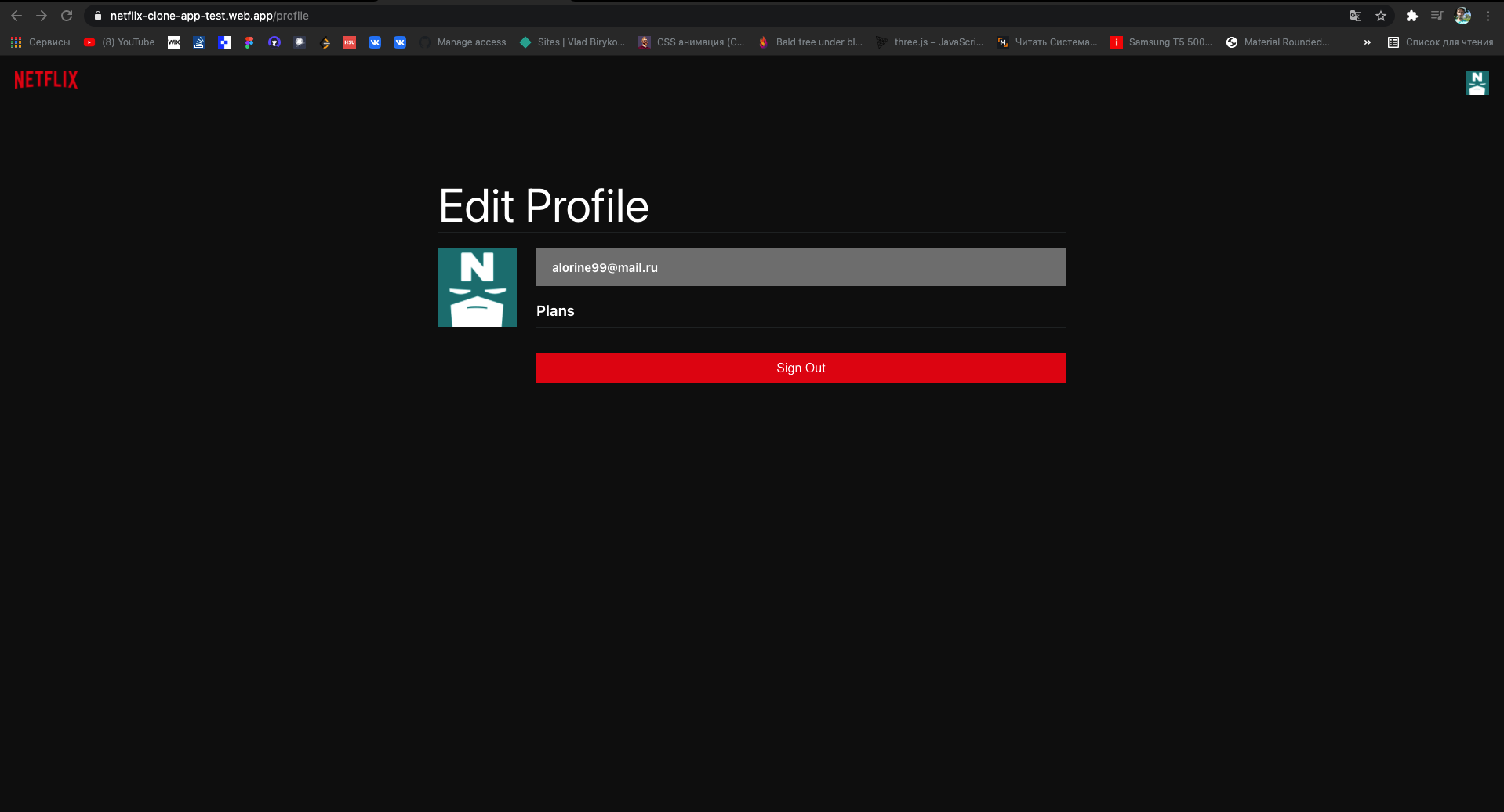Click the YouTube bookmark icon

(89, 42)
